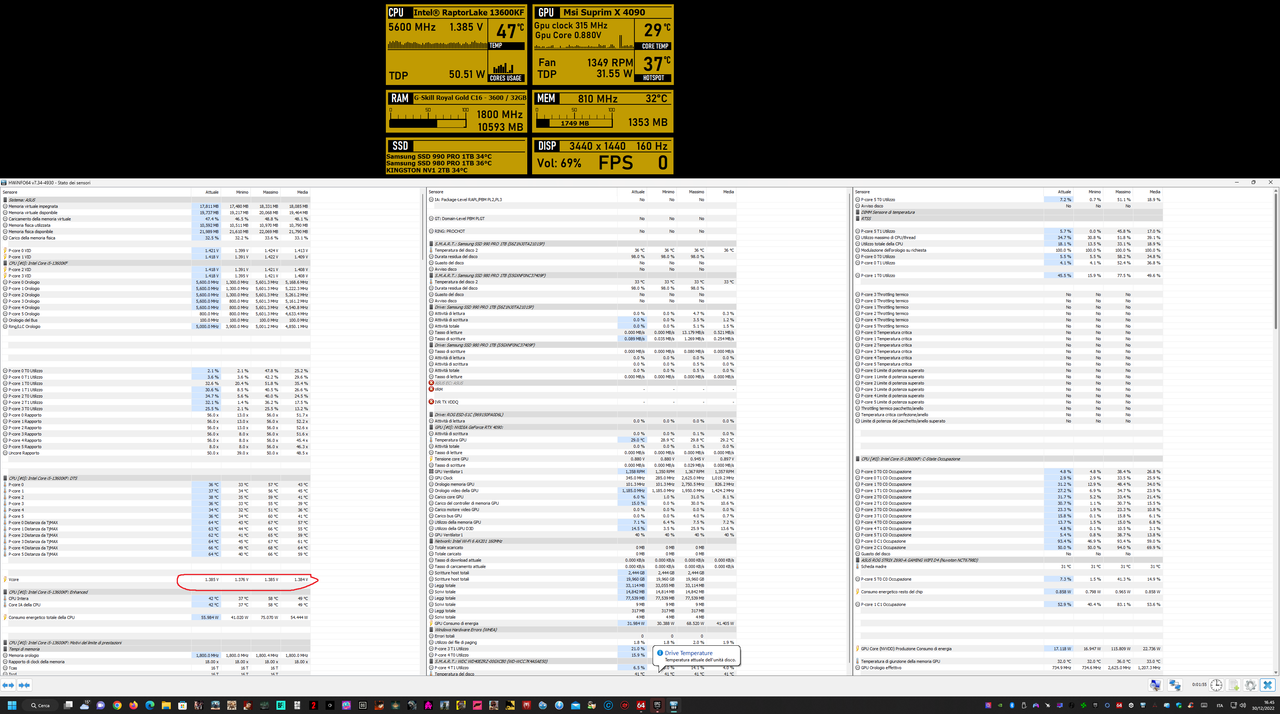The image size is (1280, 714).
Task: Click the HWiNFO clock reset timer icon
Action: tap(1216, 685)
